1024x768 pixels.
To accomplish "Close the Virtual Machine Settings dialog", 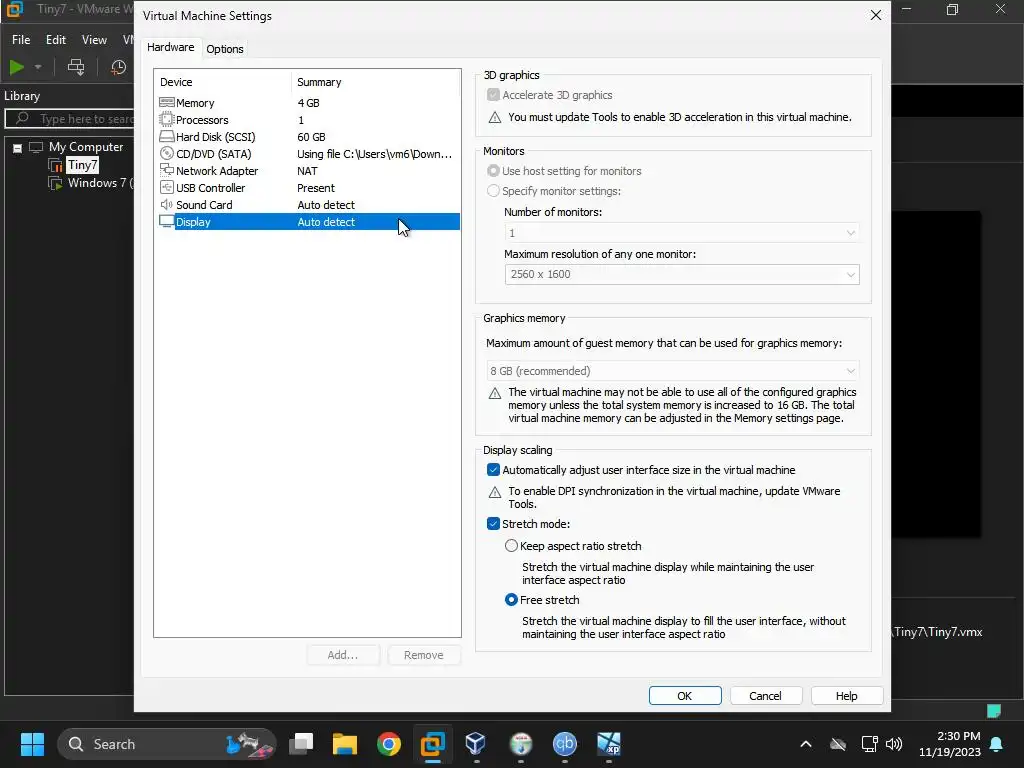I will click(x=876, y=15).
